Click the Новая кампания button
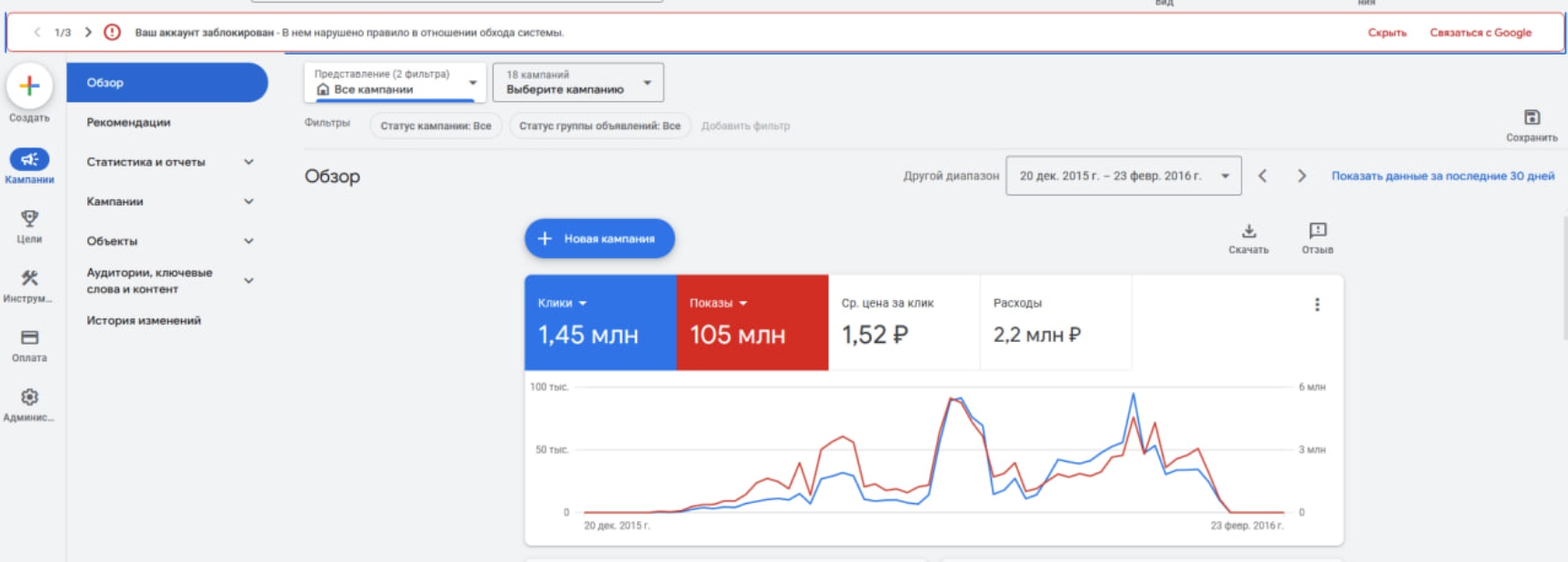This screenshot has height=562, width=1568. pyautogui.click(x=599, y=238)
